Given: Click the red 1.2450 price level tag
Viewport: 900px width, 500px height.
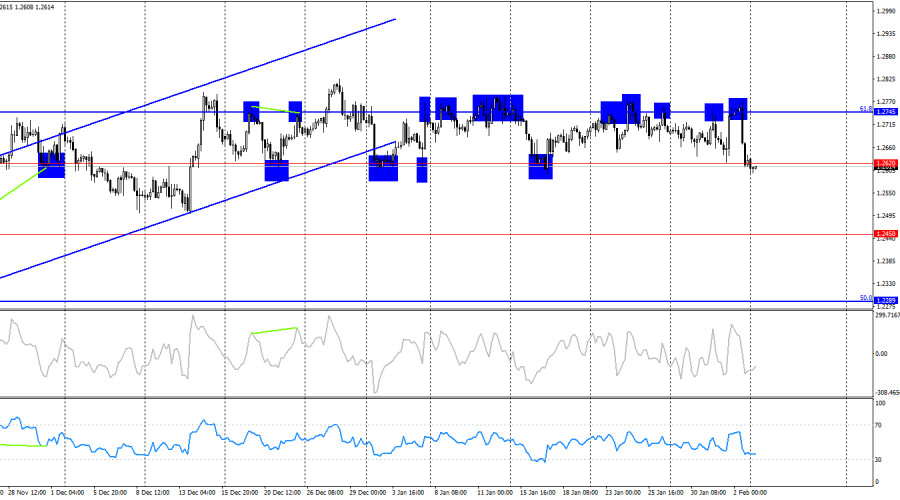Looking at the screenshot, I should 885,234.
